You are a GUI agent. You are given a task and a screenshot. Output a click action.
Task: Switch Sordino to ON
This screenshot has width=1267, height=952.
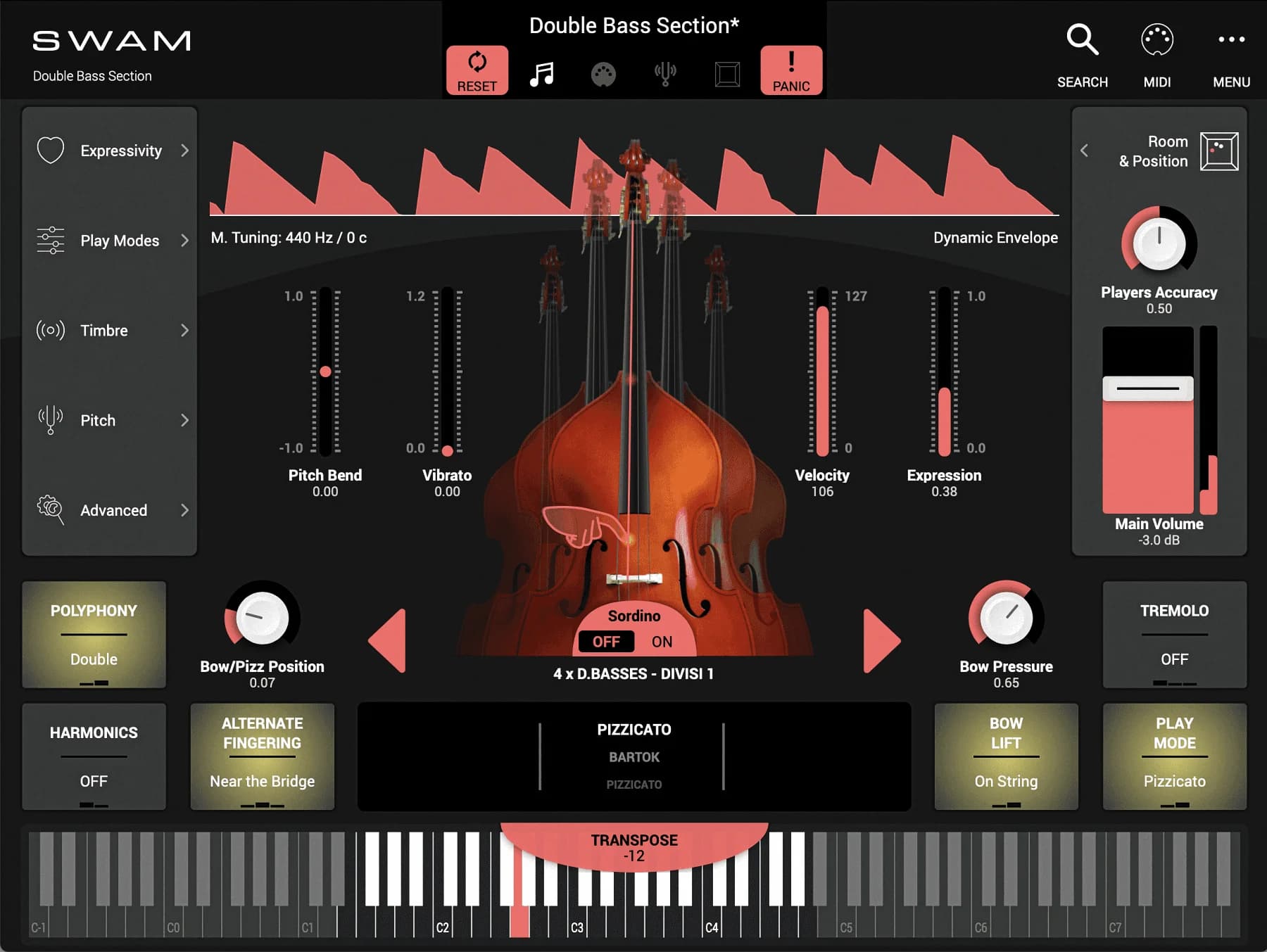point(662,642)
